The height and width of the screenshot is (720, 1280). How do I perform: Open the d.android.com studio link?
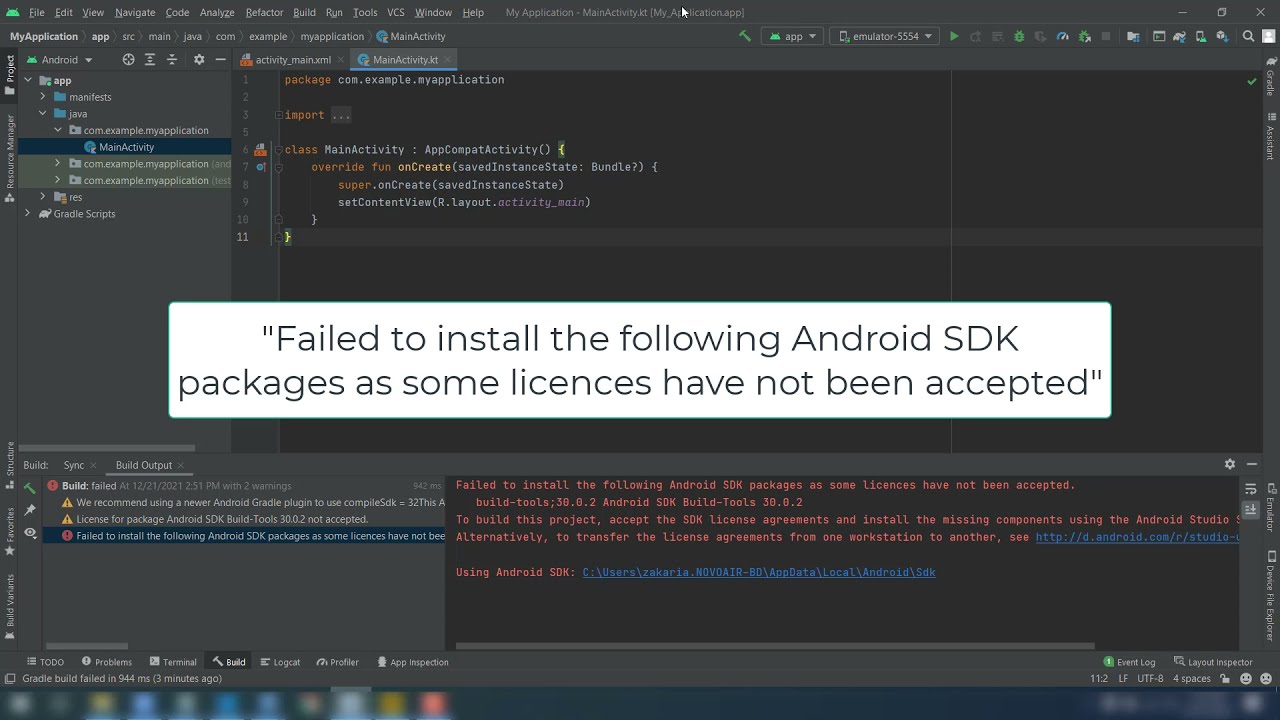pos(1137,537)
